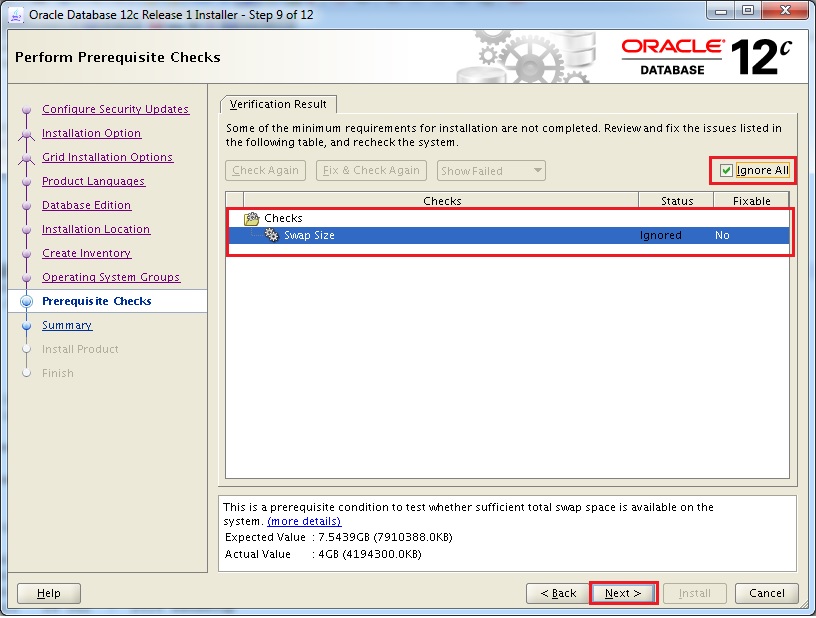Toggle the Ignore All checkbox

pos(727,170)
